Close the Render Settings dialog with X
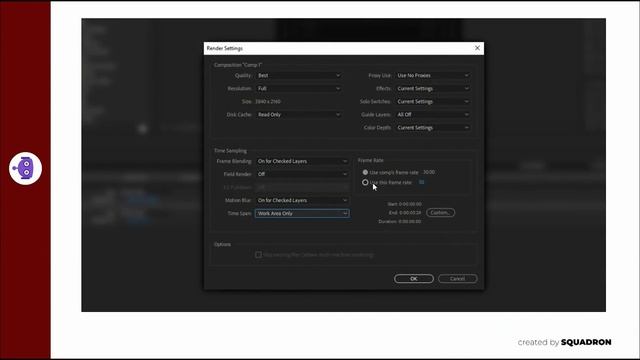Screen dimensions: 640x360 pyautogui.click(x=477, y=48)
